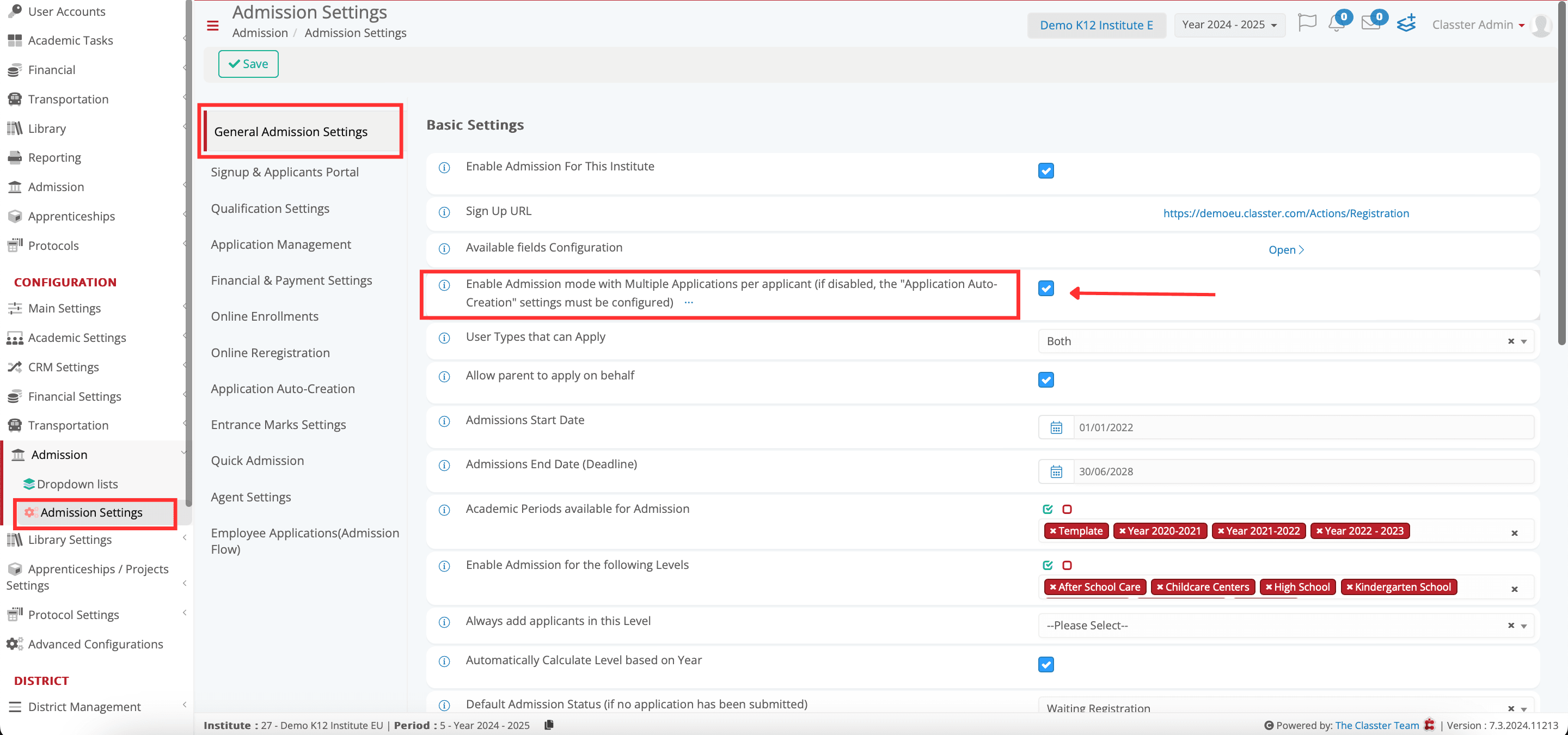The width and height of the screenshot is (1568, 735).
Task: Open Always add applicants in this Level dropdown
Action: pos(1285,626)
